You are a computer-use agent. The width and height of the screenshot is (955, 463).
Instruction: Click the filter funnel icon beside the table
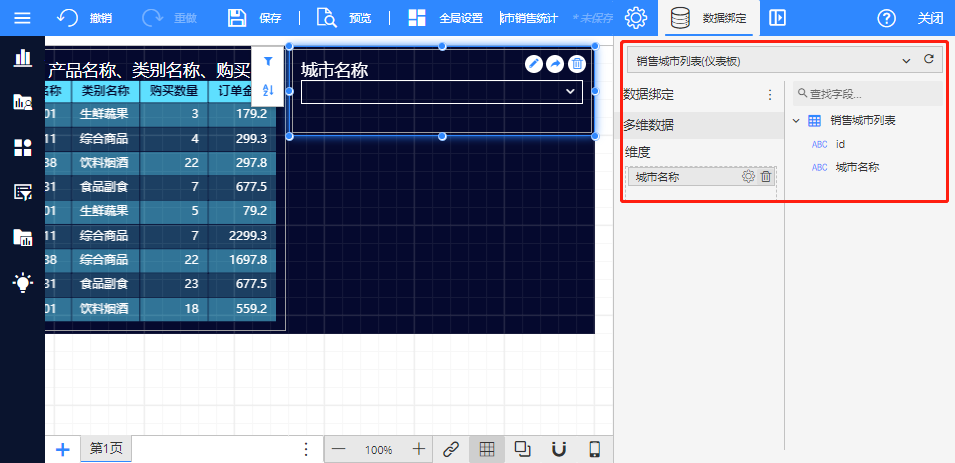pos(268,62)
